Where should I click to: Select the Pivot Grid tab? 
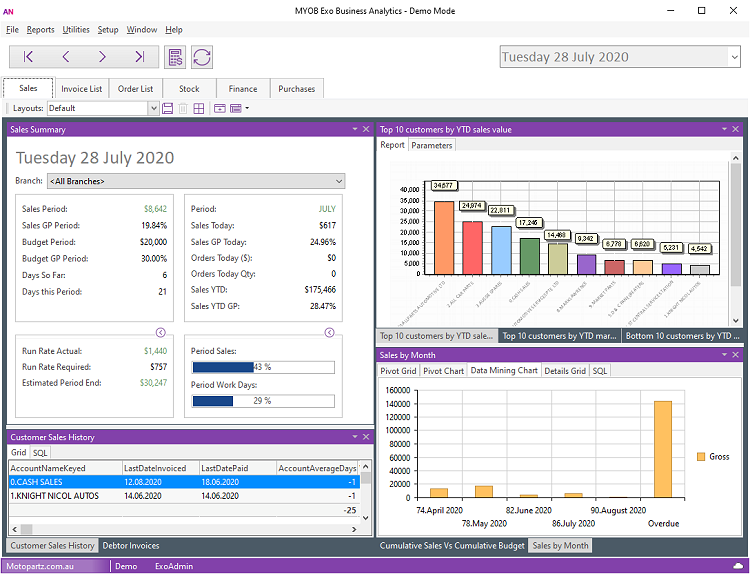pyautogui.click(x=398, y=371)
